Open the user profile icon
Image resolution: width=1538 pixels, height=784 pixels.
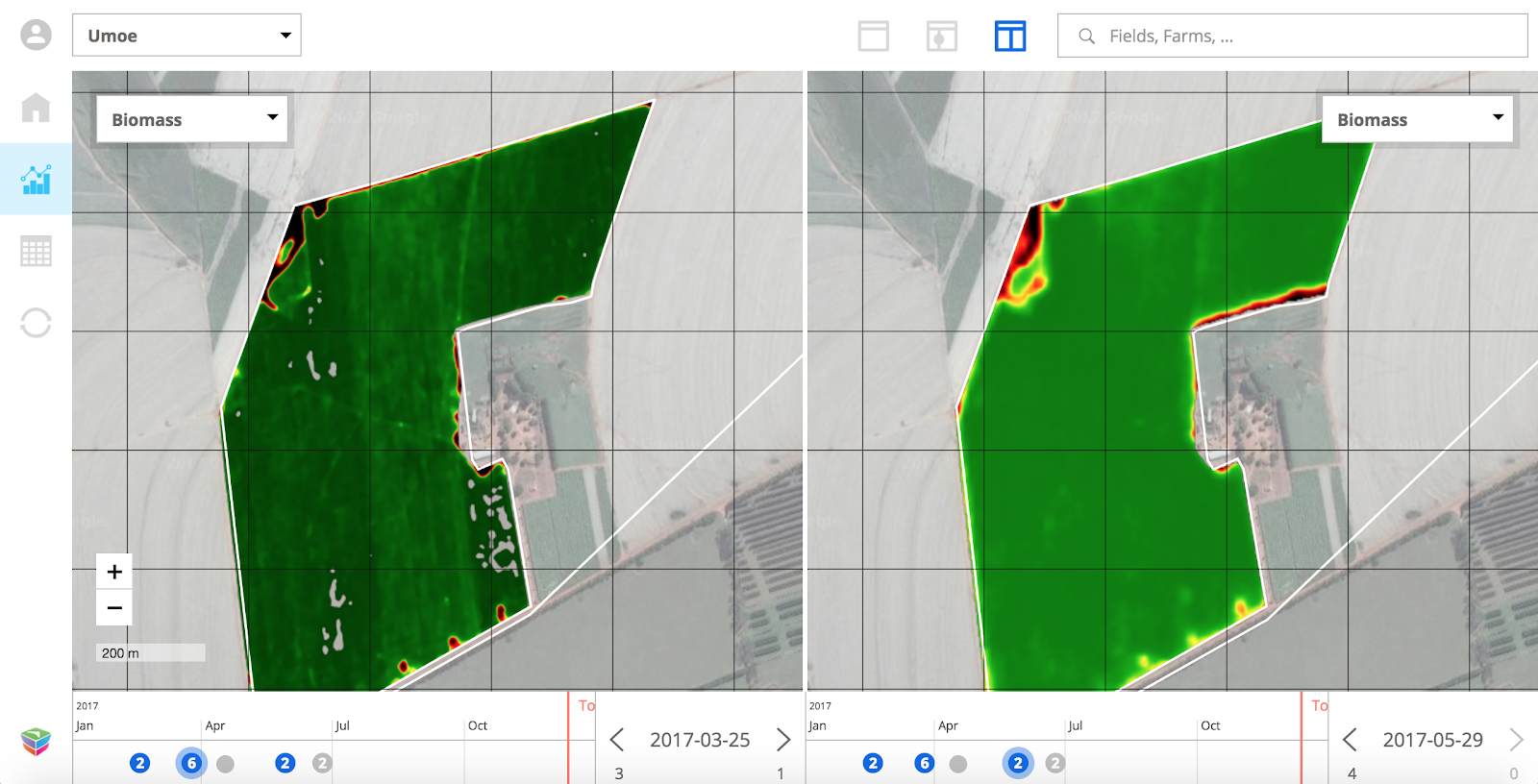(x=36, y=36)
